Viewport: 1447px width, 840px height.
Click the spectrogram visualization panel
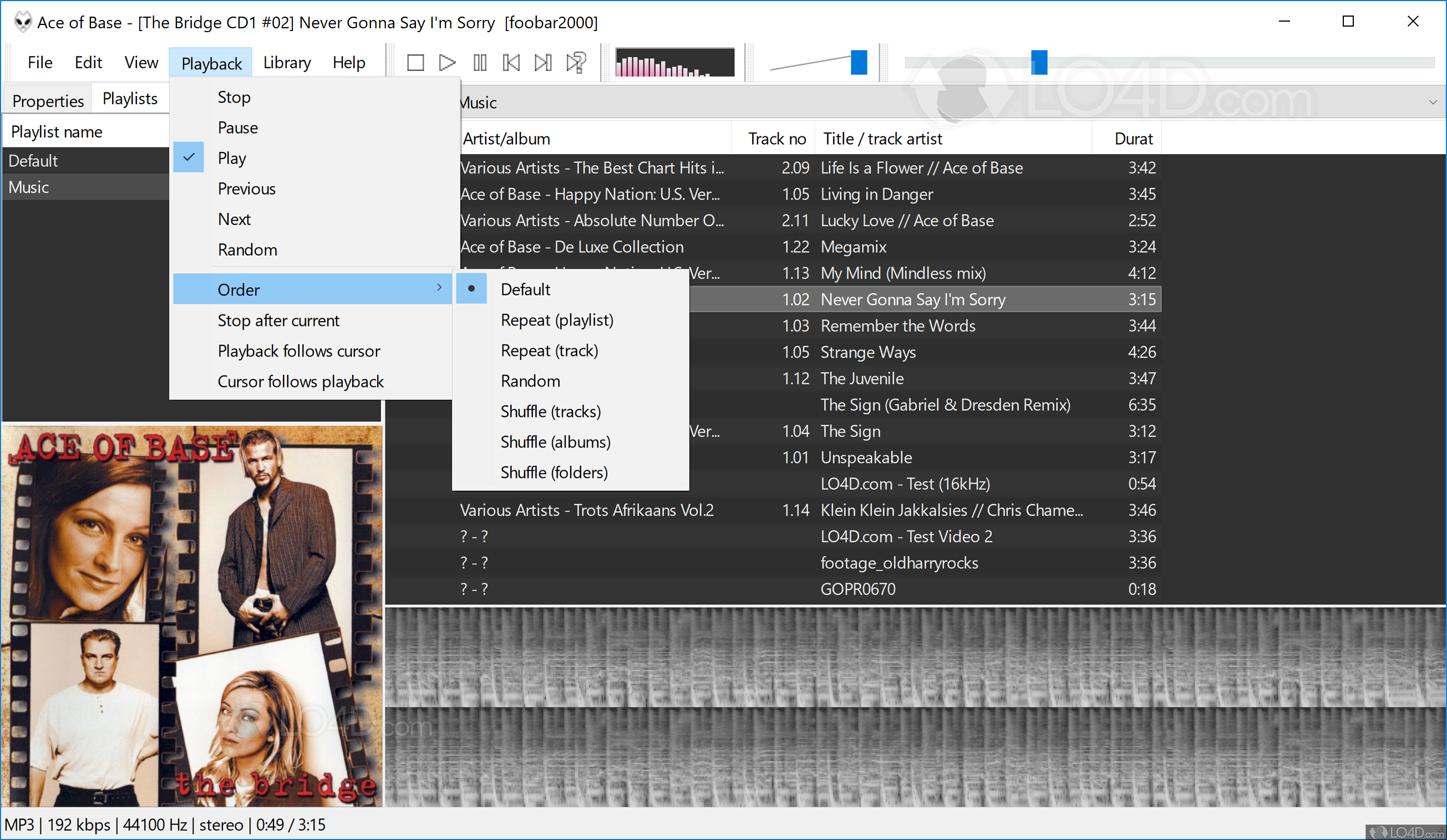[x=915, y=707]
